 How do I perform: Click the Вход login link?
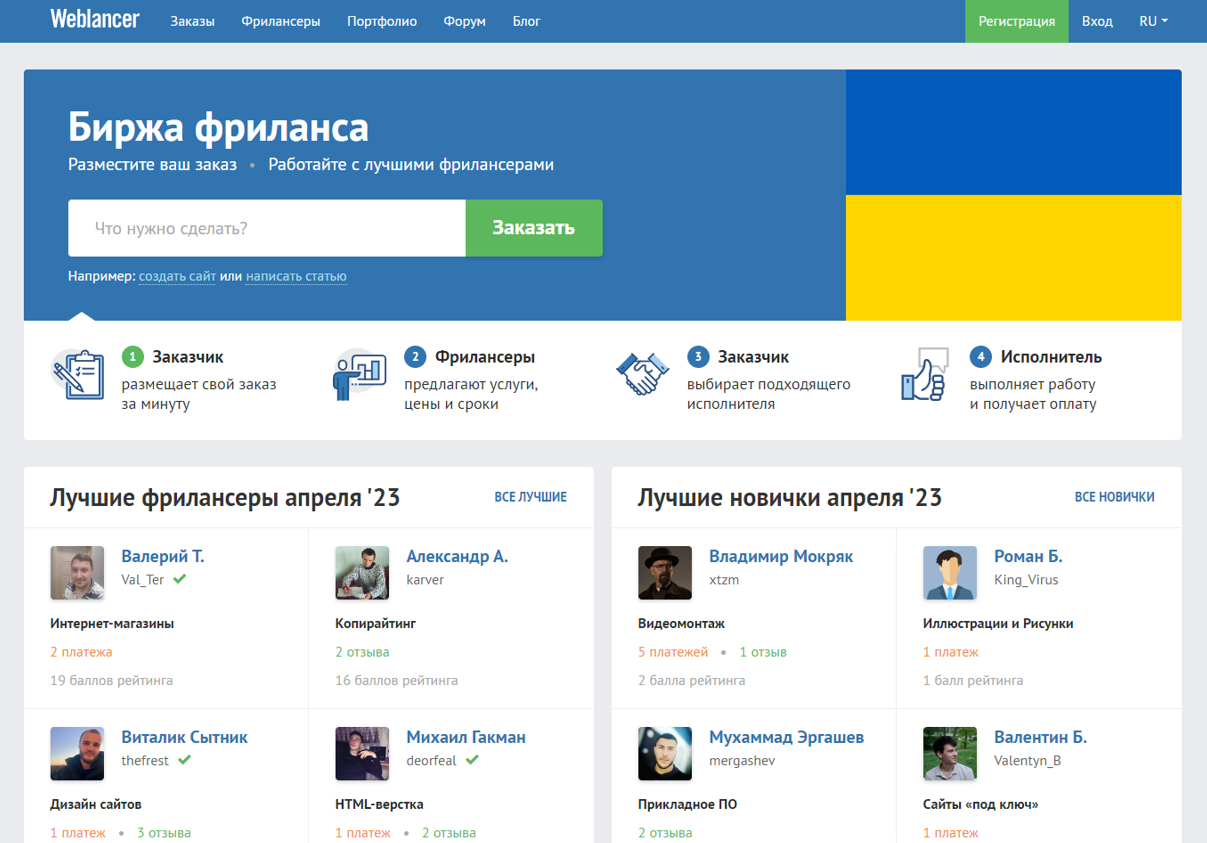1097,21
